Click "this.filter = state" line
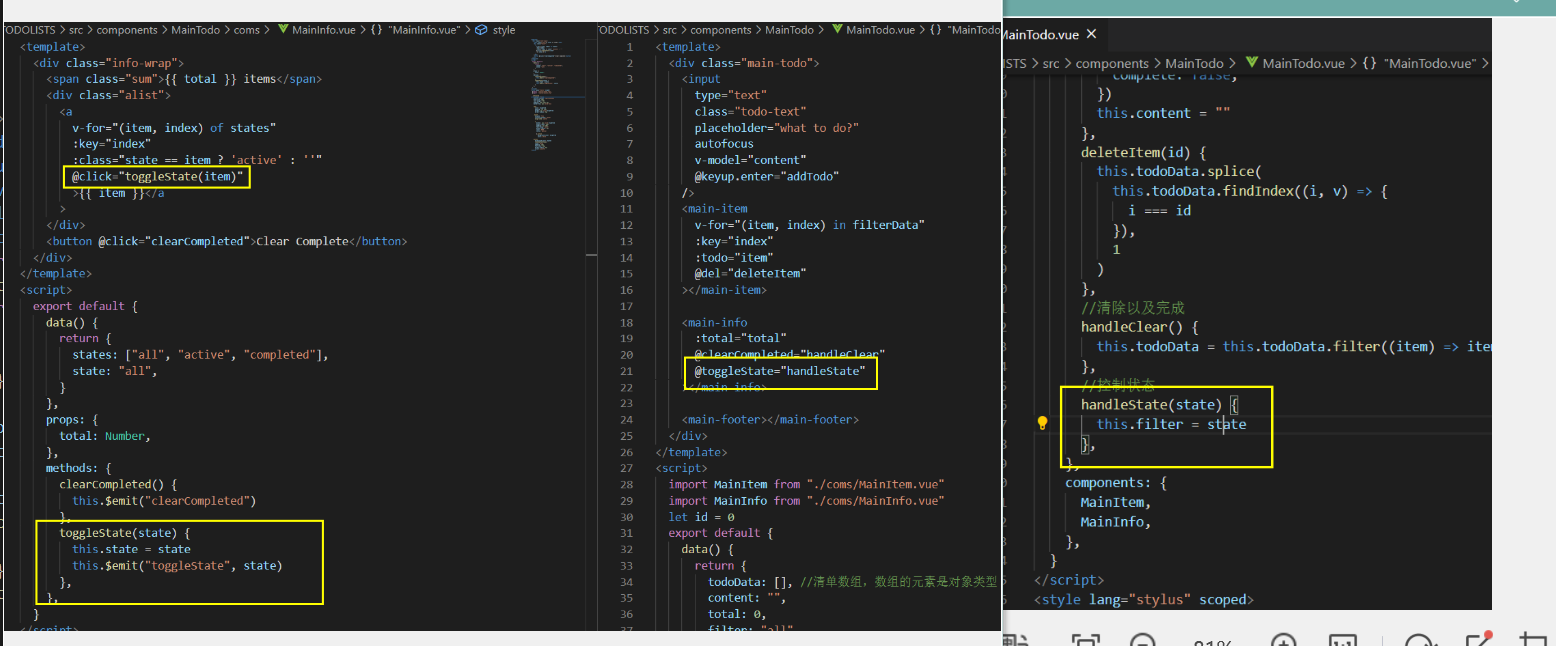Viewport: 1556px width, 646px height. [1171, 424]
